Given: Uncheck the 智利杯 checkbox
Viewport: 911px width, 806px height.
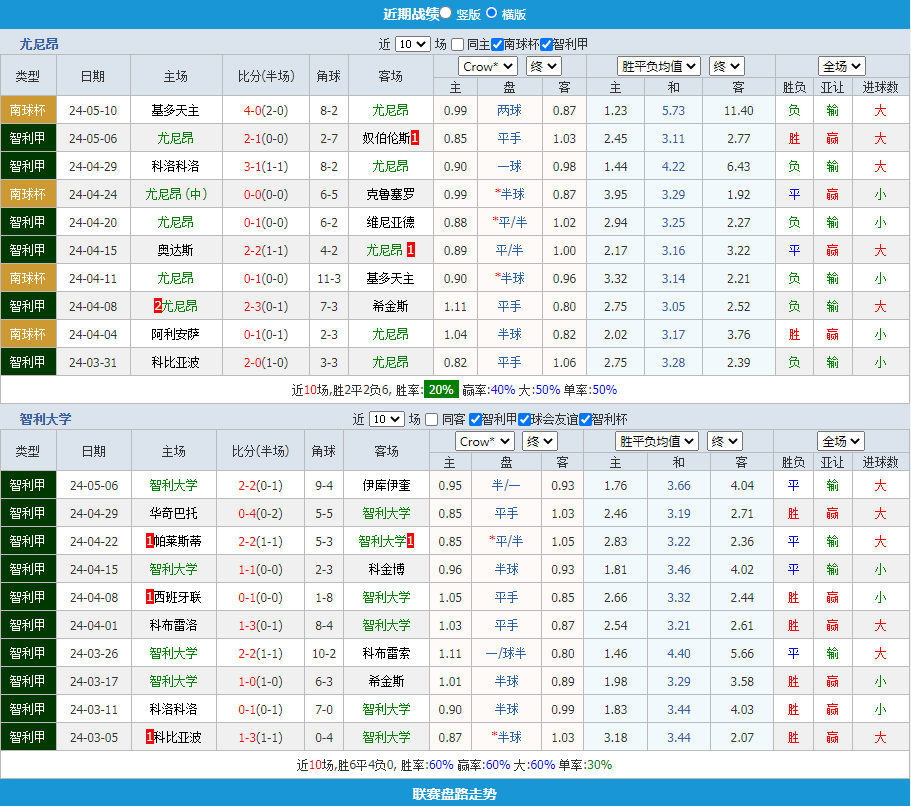Looking at the screenshot, I should pos(586,419).
